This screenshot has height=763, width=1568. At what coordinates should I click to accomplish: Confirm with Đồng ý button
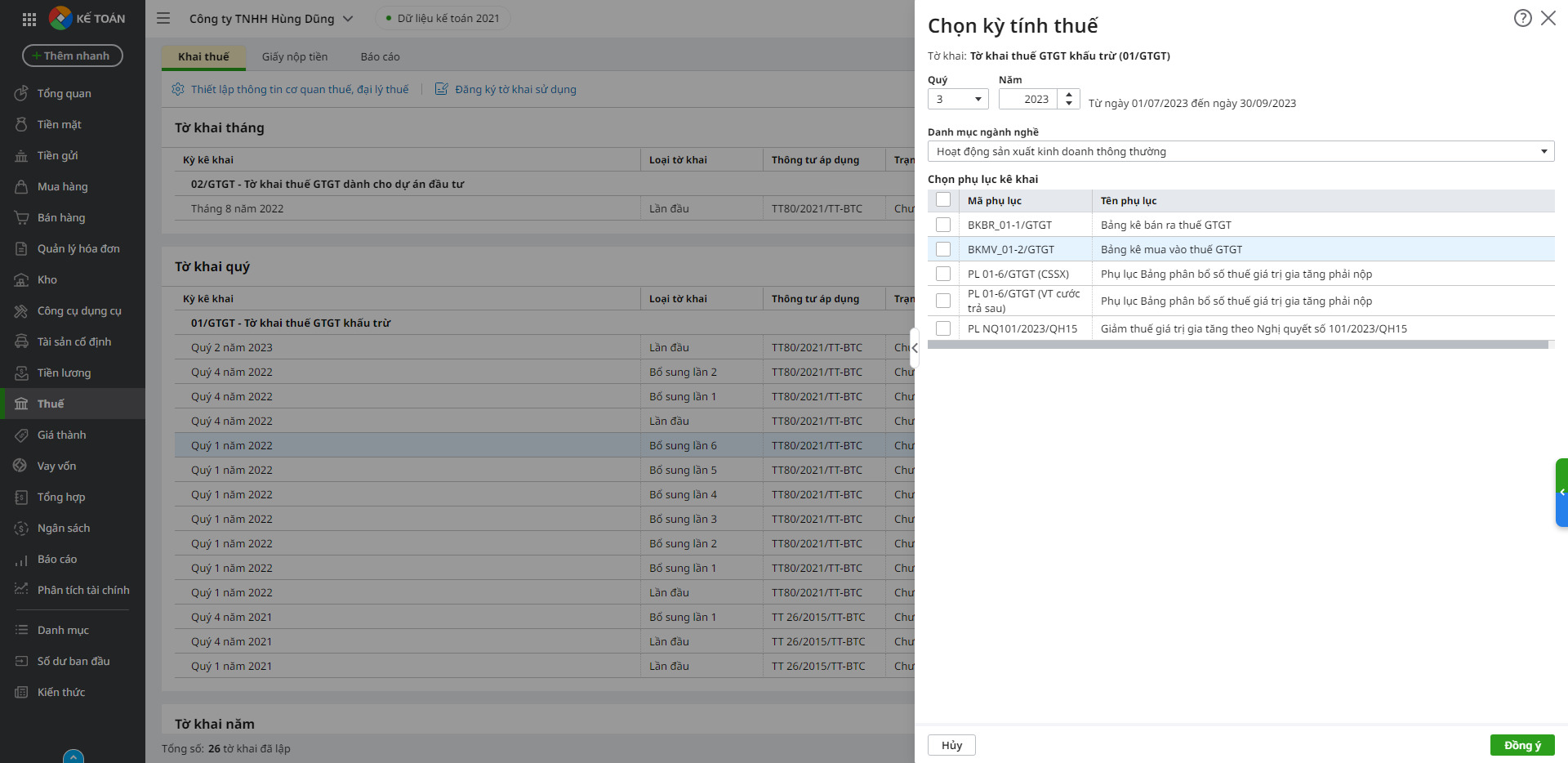(1522, 745)
